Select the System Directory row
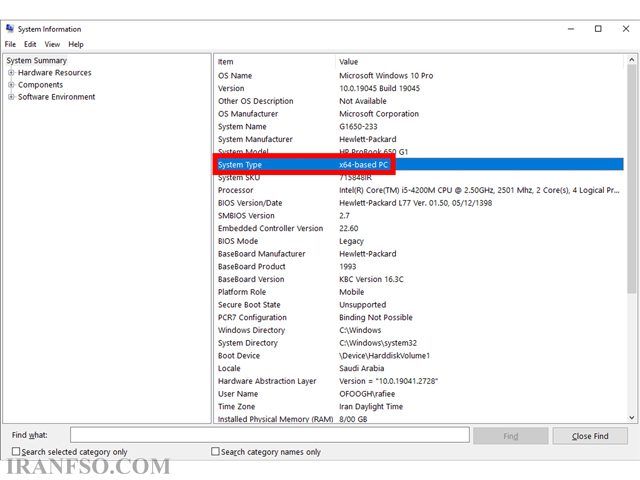Viewport: 640px width, 480px height. point(419,343)
